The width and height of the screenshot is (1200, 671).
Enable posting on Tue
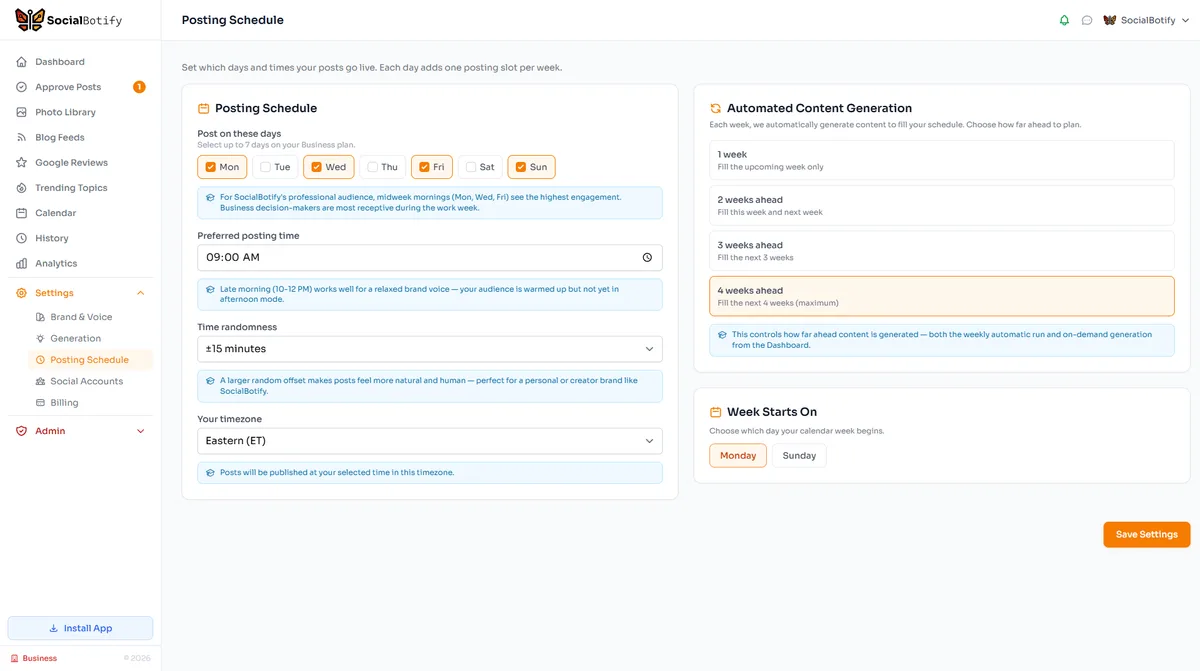[263, 166]
